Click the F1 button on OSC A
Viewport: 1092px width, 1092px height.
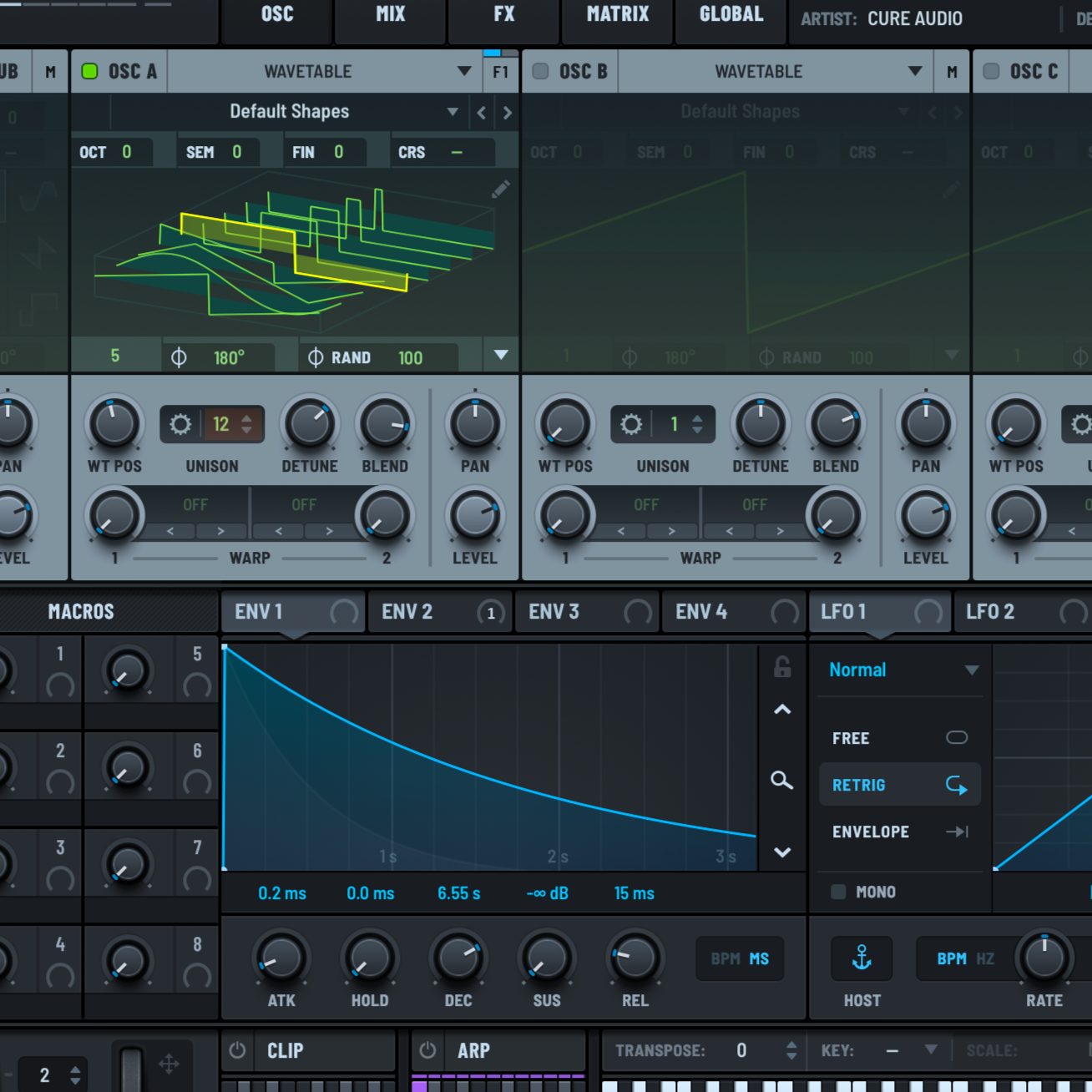pos(501,72)
